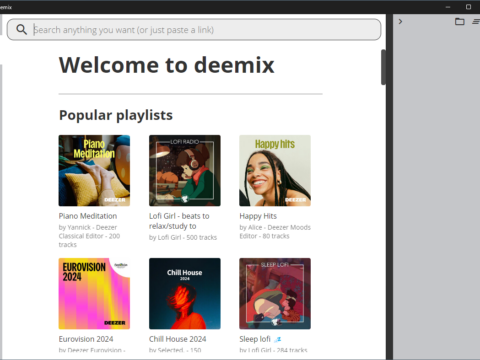Viewport: 480px width, 360px height.
Task: Expand download panel with chevron arrow
Action: [400, 22]
